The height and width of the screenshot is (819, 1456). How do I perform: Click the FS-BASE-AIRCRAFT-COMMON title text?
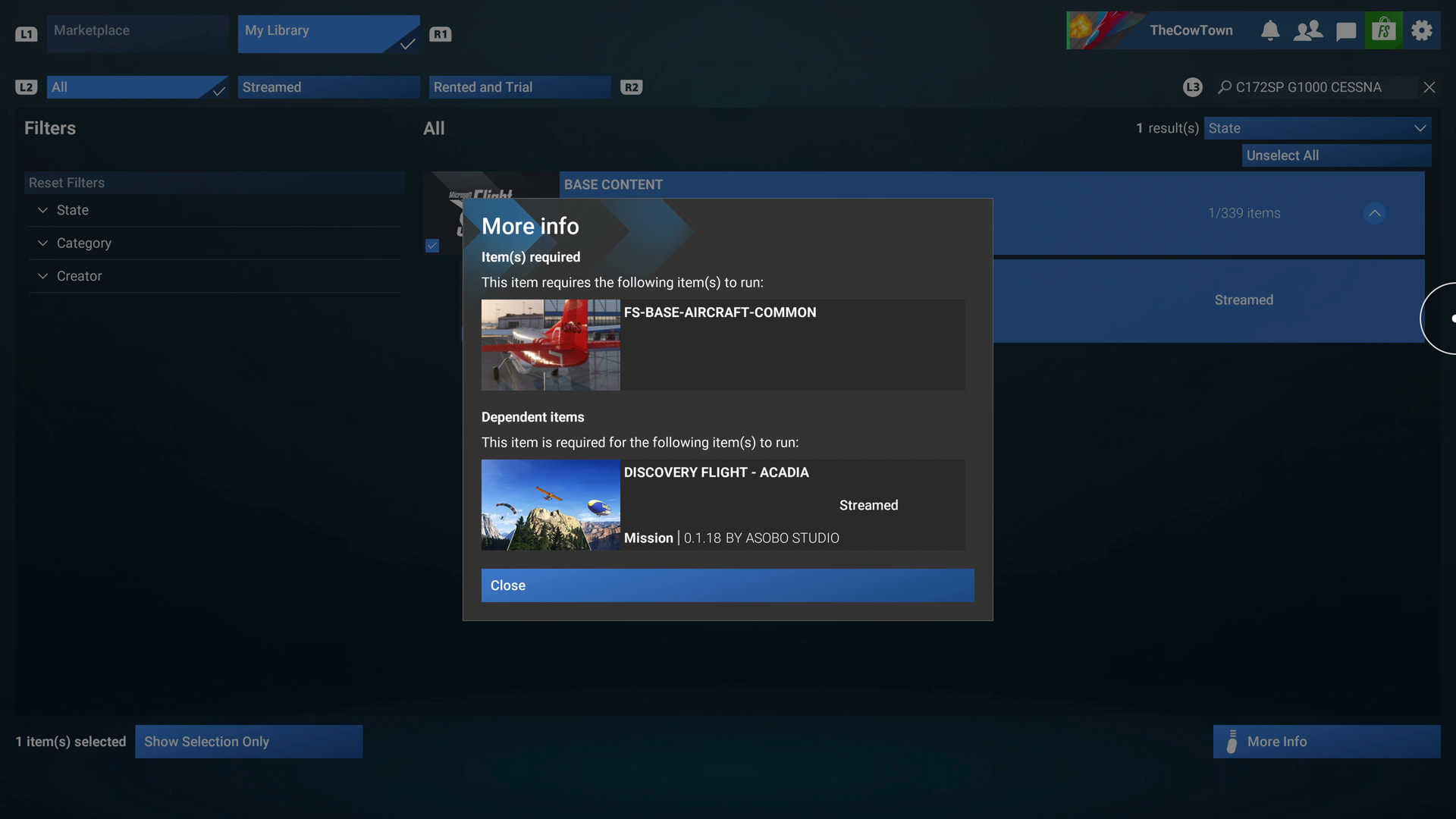click(720, 312)
